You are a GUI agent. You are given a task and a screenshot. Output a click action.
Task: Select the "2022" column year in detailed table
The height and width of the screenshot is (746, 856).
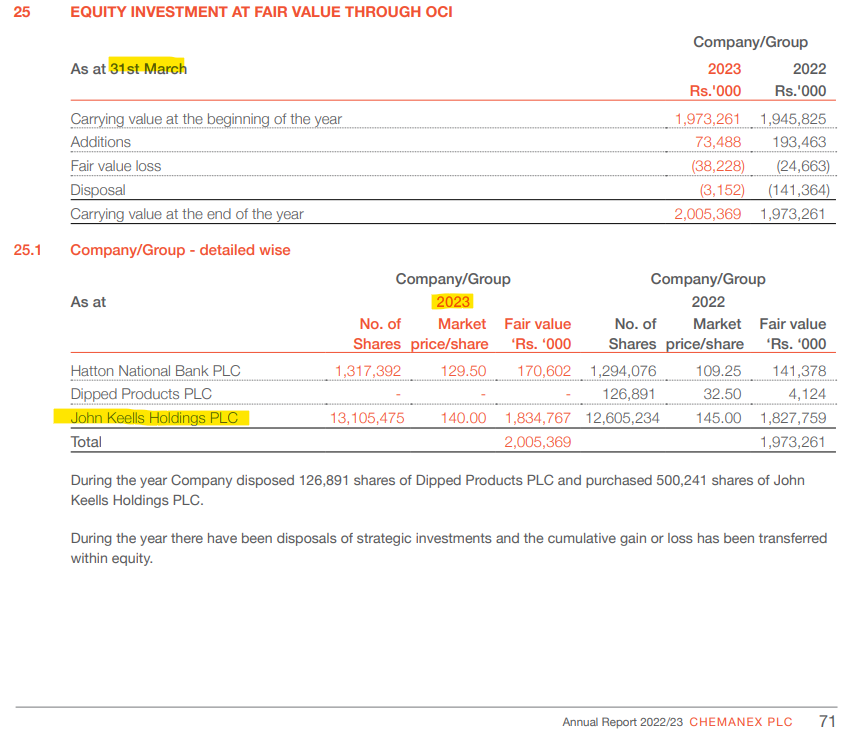(x=708, y=302)
